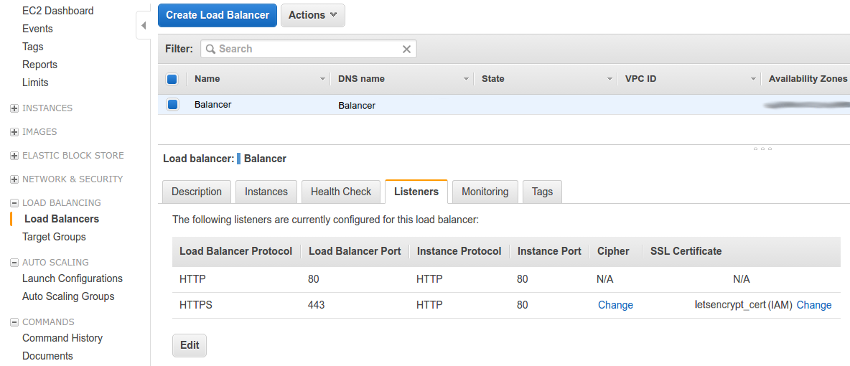This screenshot has width=850, height=366.
Task: Select Load Balancers in the sidebar
Action: pyautogui.click(x=62, y=219)
